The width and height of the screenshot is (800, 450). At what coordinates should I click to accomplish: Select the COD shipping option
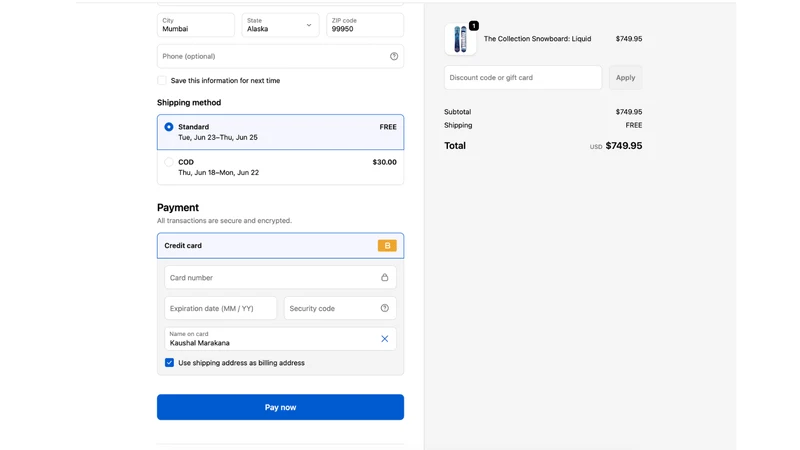click(281, 167)
